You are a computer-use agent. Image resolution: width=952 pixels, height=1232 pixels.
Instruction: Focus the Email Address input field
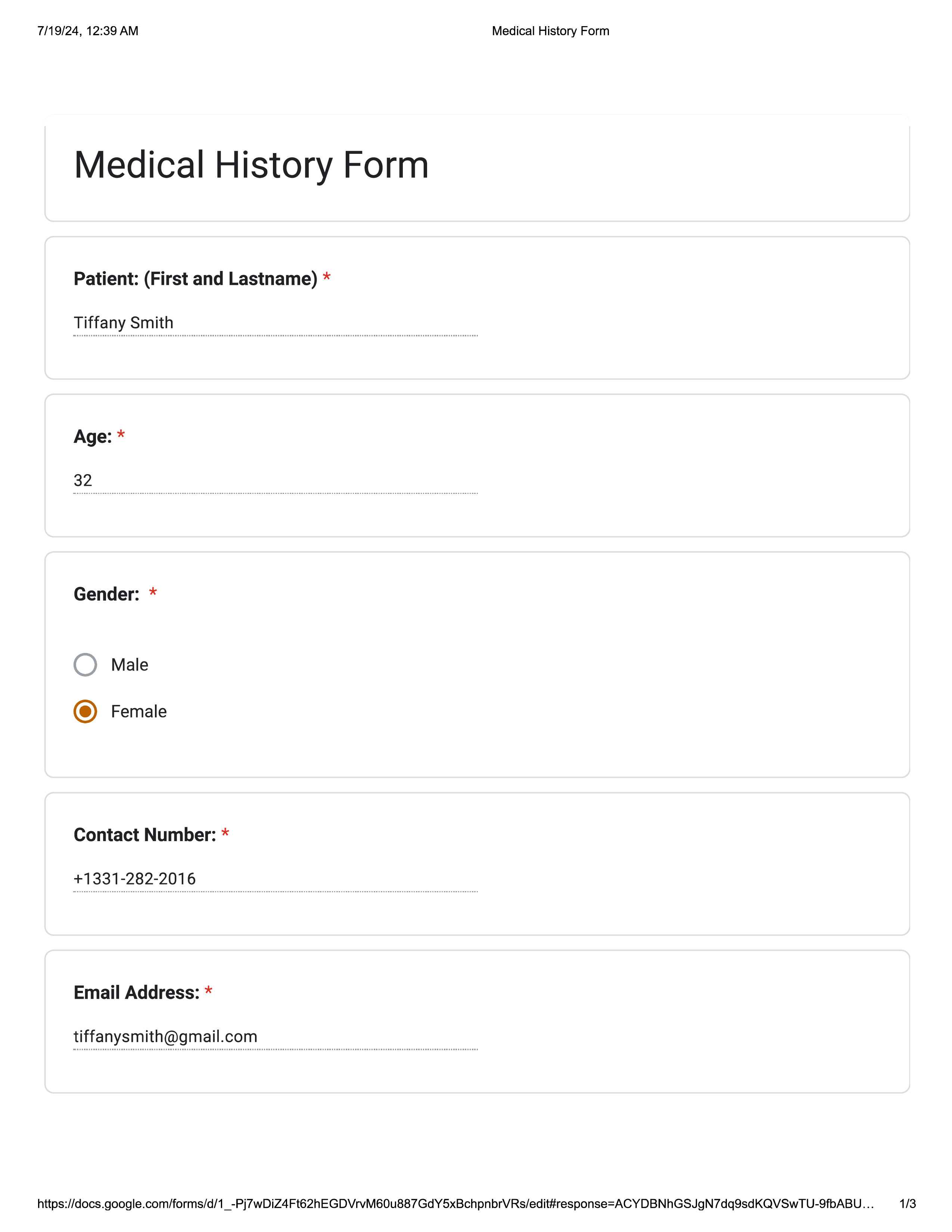tap(275, 1037)
